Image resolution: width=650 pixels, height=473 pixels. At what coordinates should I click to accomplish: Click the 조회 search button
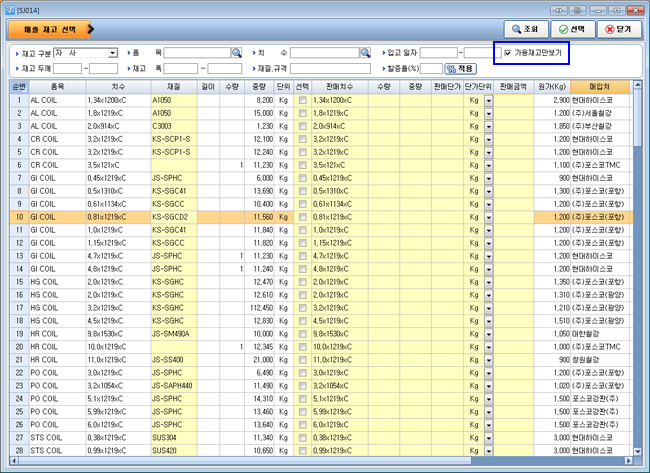point(526,29)
